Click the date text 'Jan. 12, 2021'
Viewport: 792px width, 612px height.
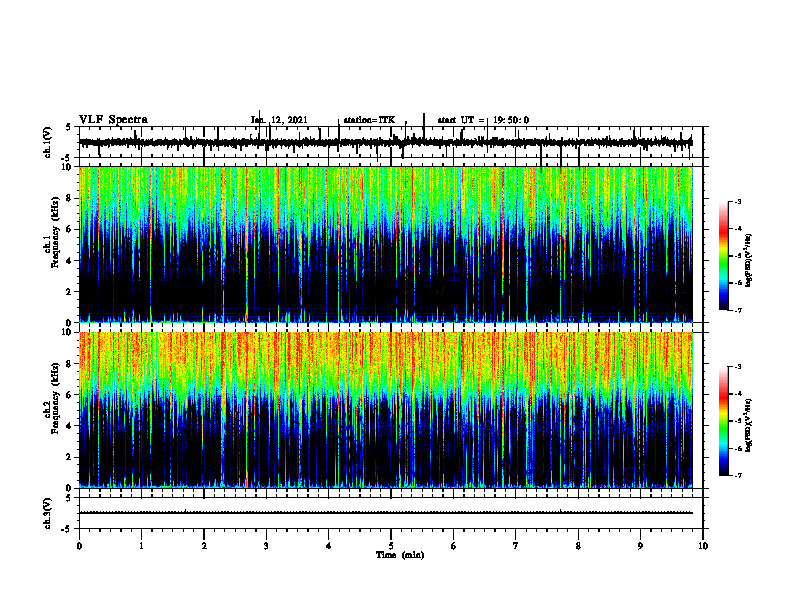click(279, 120)
